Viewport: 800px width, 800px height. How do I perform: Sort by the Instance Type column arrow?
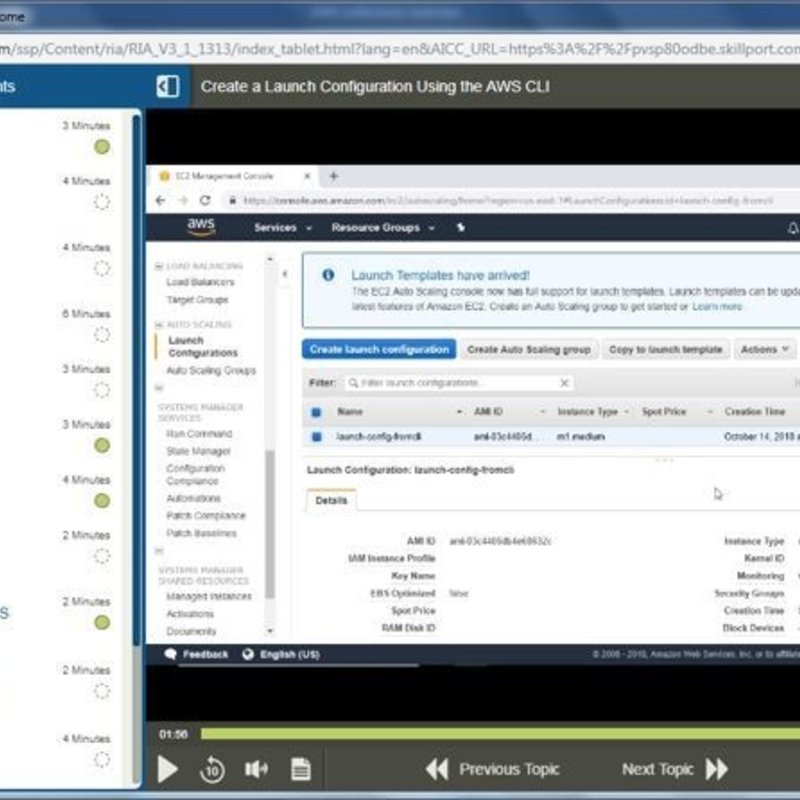626,412
